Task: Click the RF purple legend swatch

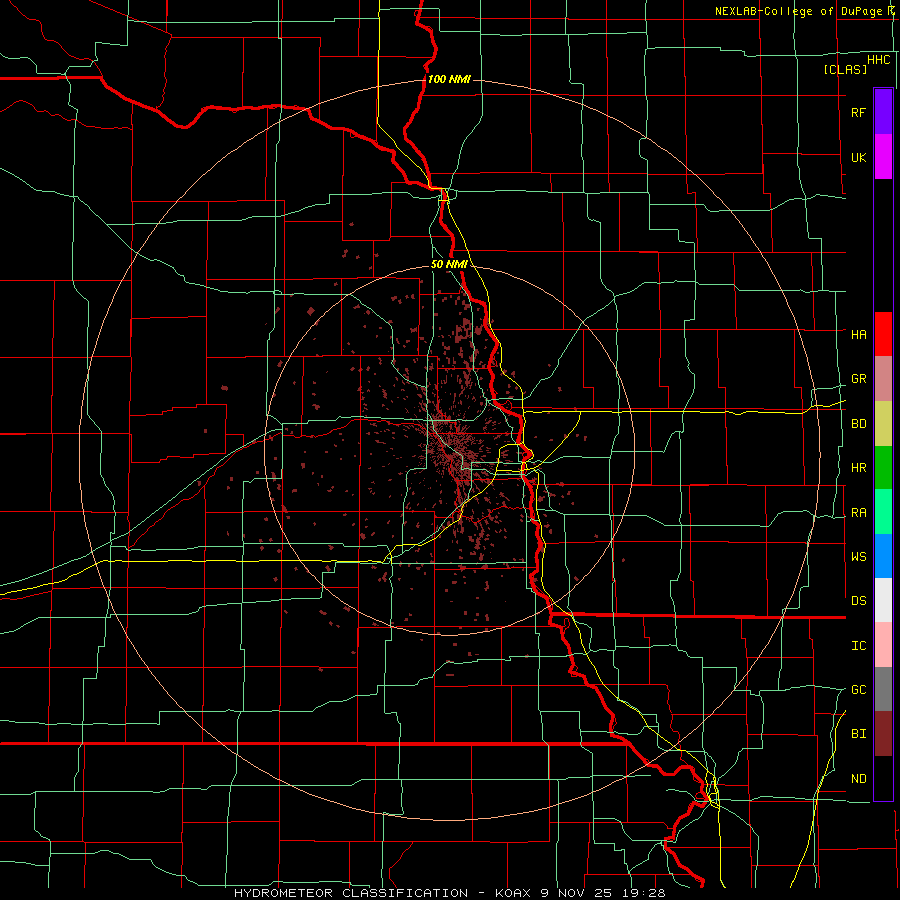Action: 883,112
